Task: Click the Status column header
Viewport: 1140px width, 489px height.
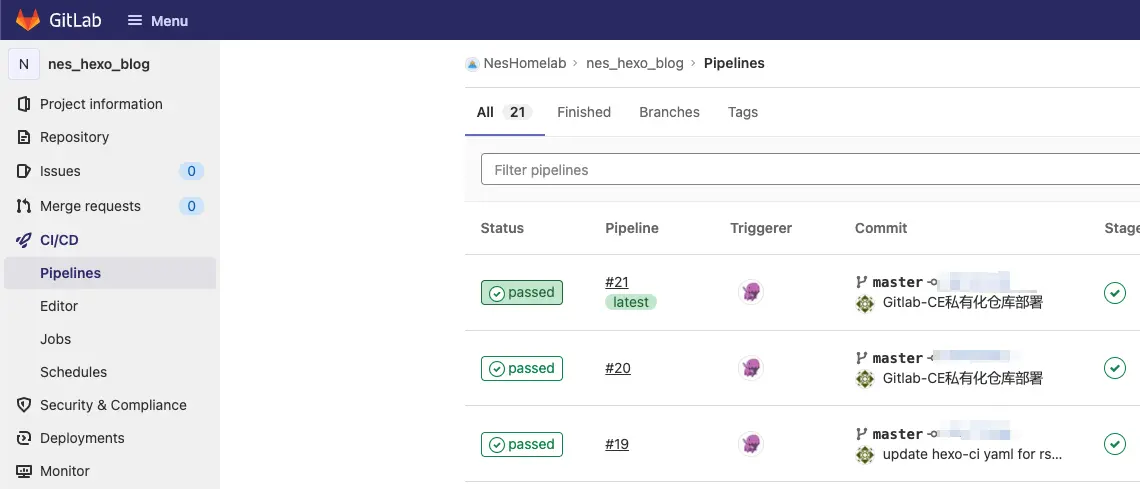Action: point(502,228)
